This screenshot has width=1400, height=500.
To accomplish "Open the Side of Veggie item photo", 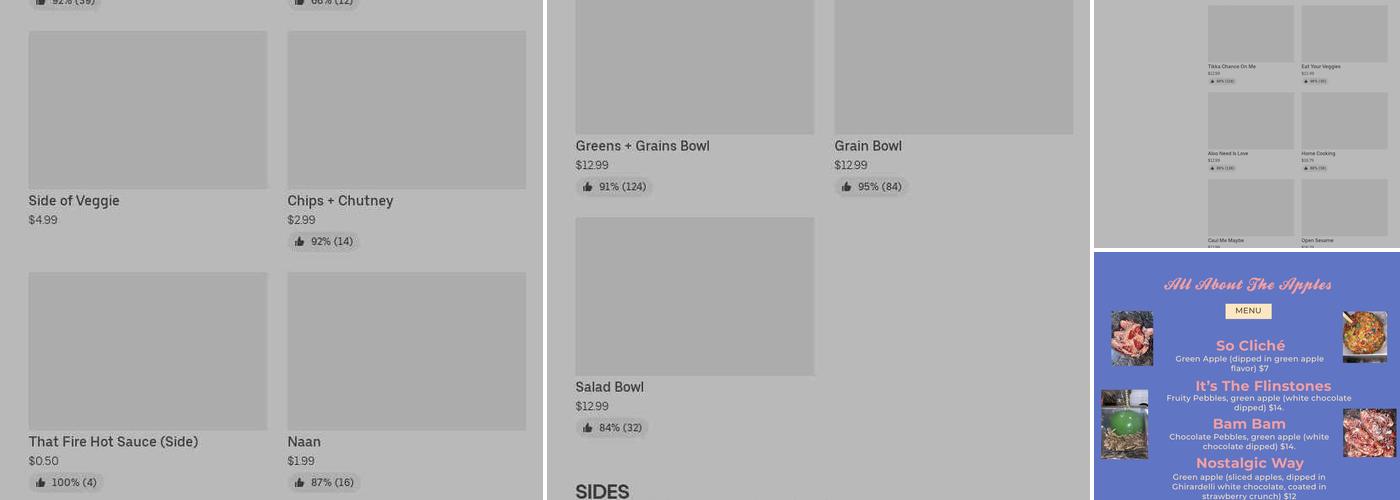I will [x=148, y=110].
